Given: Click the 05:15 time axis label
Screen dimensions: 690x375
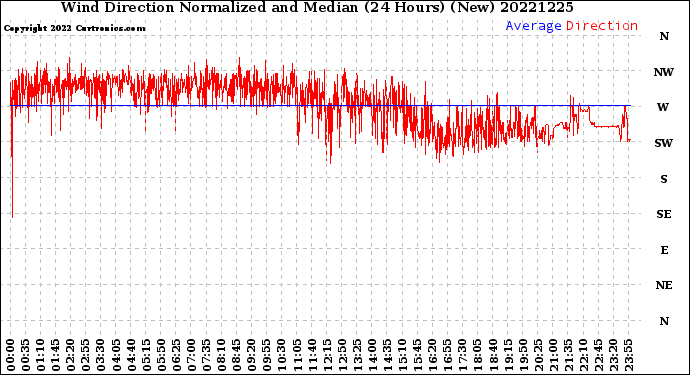Looking at the screenshot, I should [146, 356].
